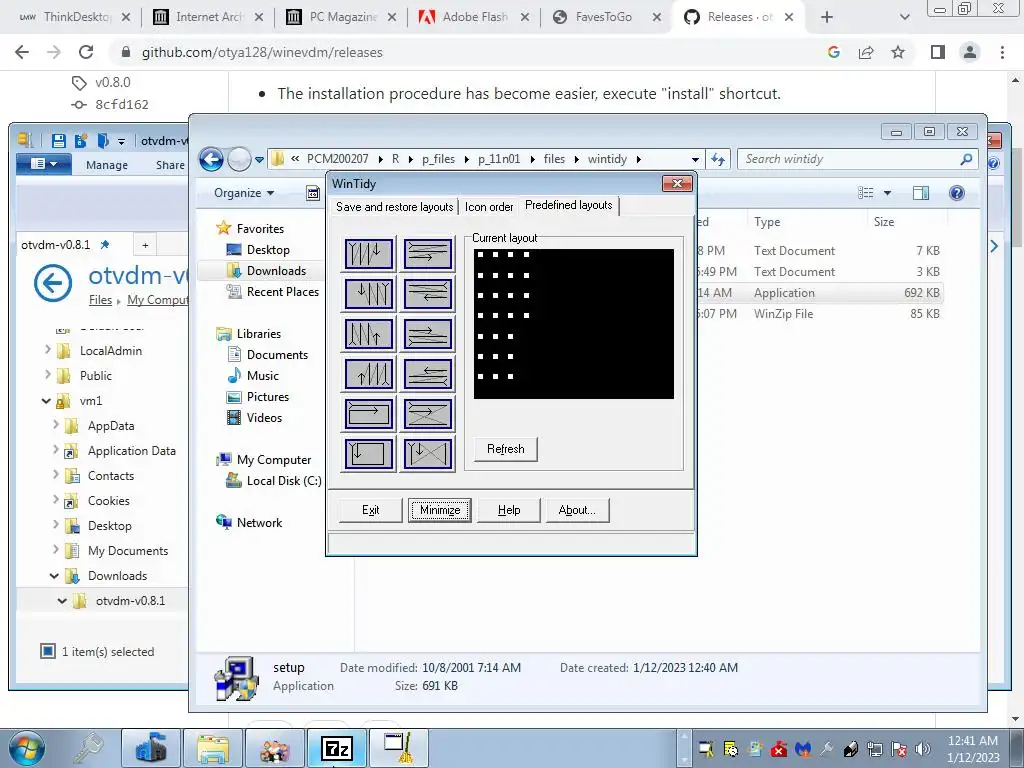This screenshot has width=1024, height=768.
Task: Switch to FavesToGo browser tab
Action: pos(603,17)
